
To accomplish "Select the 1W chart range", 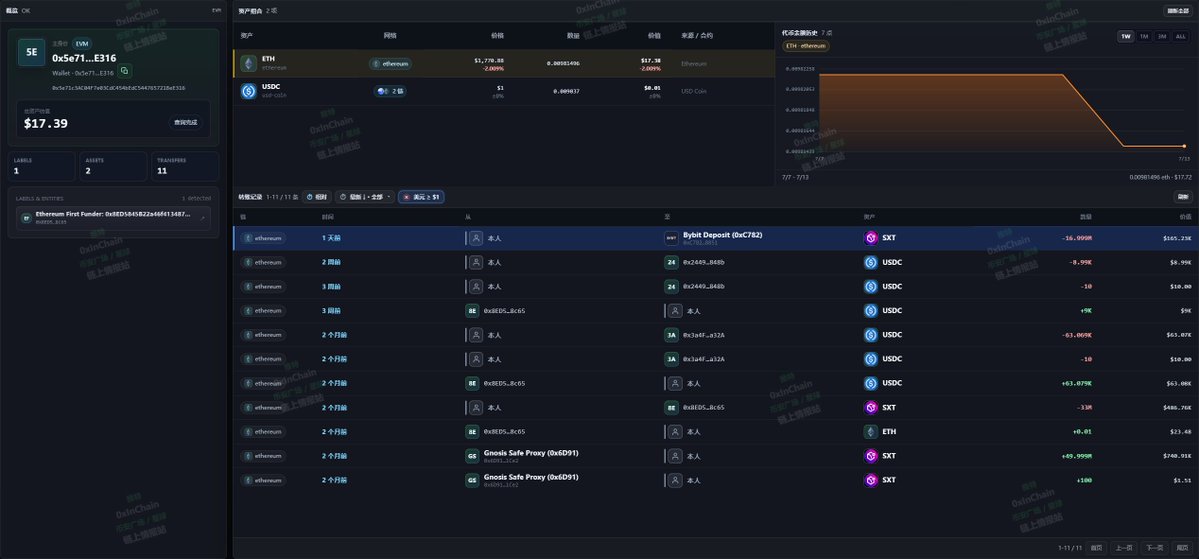I will pos(1126,36).
